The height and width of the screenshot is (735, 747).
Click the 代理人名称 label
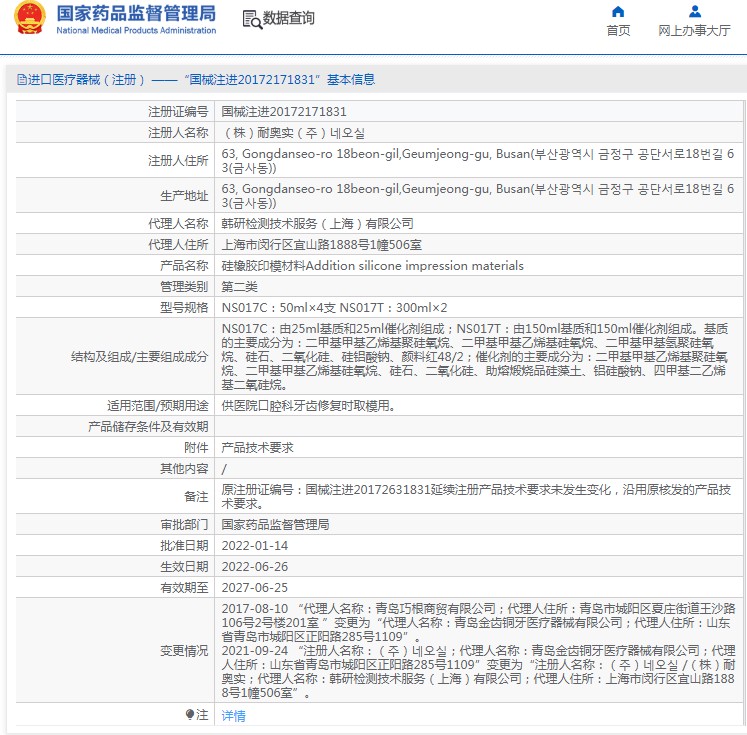pyautogui.click(x=178, y=224)
